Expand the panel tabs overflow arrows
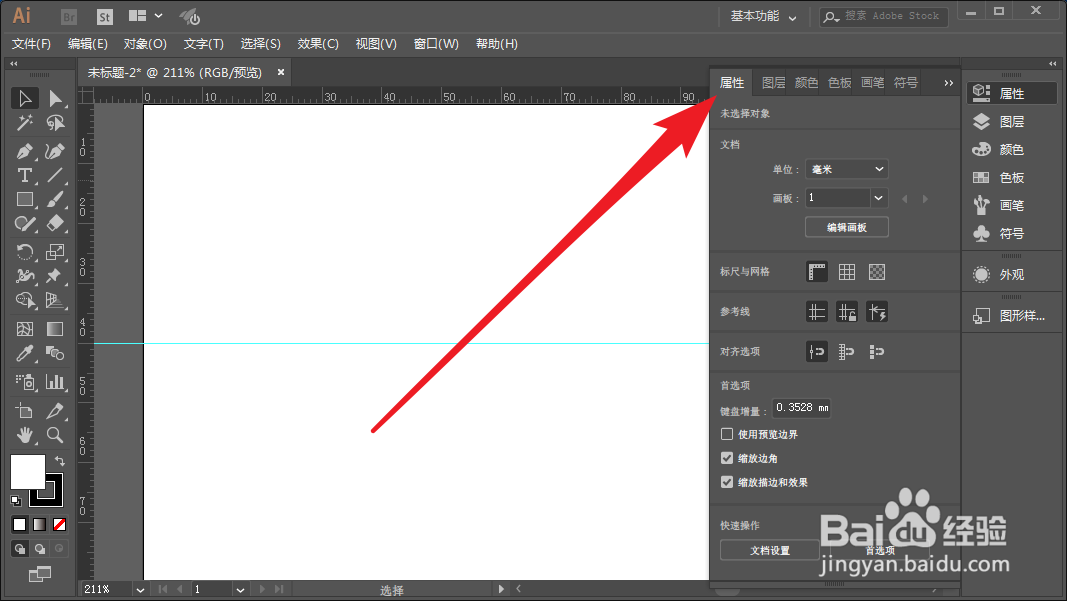This screenshot has height=601, width=1067. [948, 83]
